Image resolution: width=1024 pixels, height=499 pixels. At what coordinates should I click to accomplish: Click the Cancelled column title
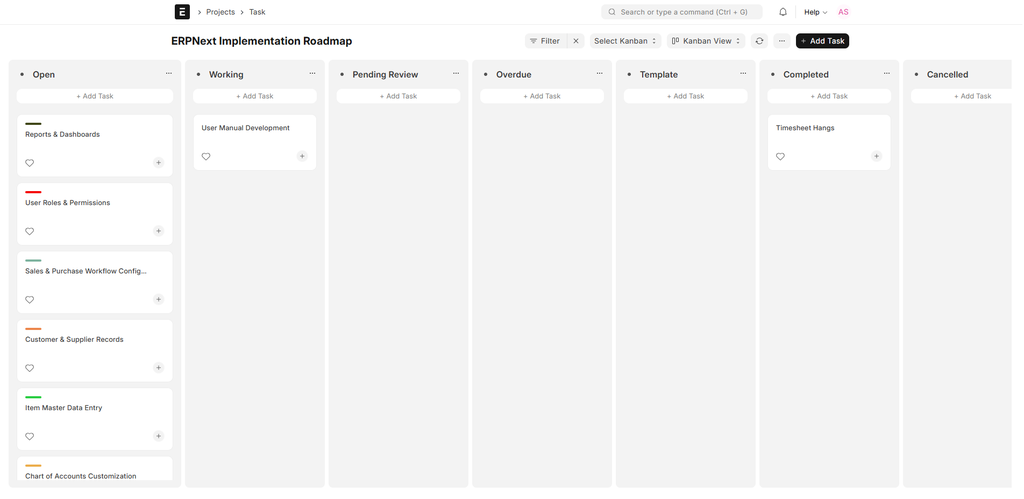tap(948, 74)
